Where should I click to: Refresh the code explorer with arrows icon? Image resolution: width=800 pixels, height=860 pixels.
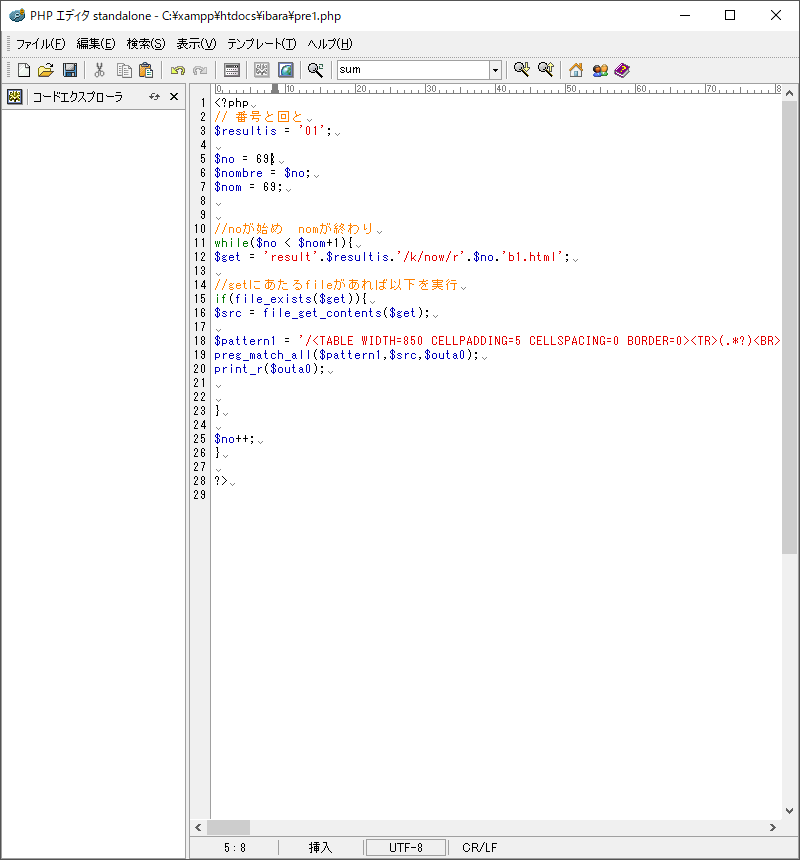[x=155, y=97]
